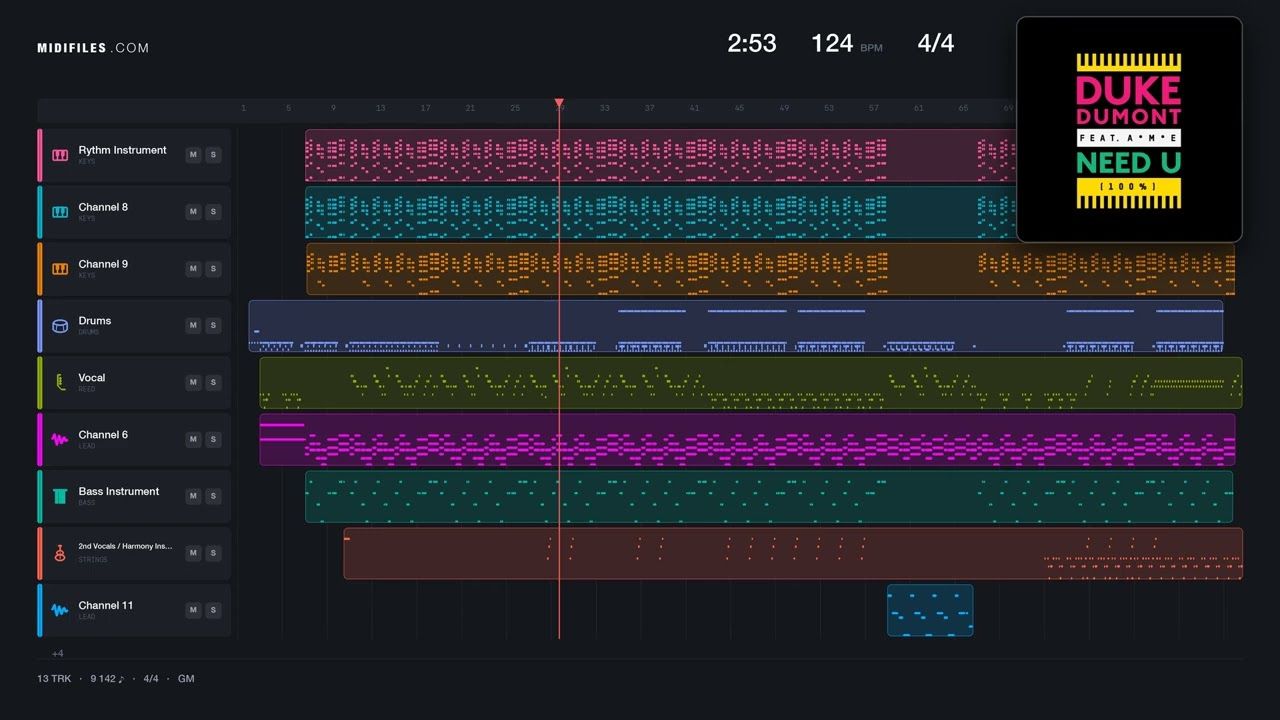
Task: Click the Rythm Instrument keys track icon
Action: (60, 155)
